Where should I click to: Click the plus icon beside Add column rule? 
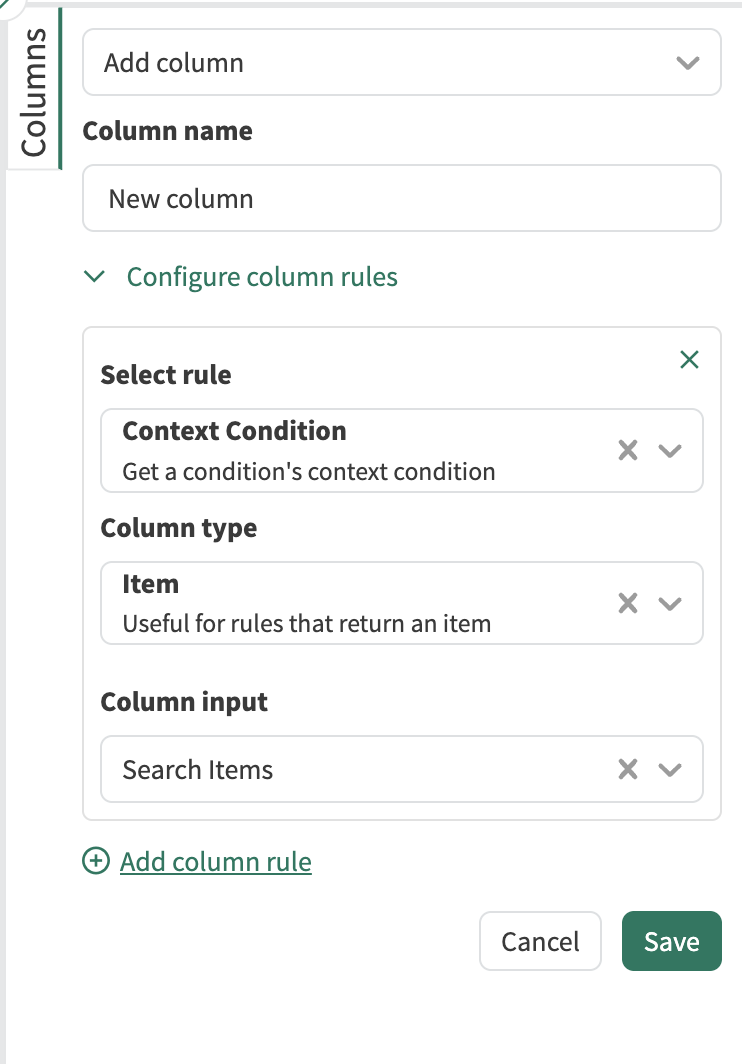tap(96, 861)
